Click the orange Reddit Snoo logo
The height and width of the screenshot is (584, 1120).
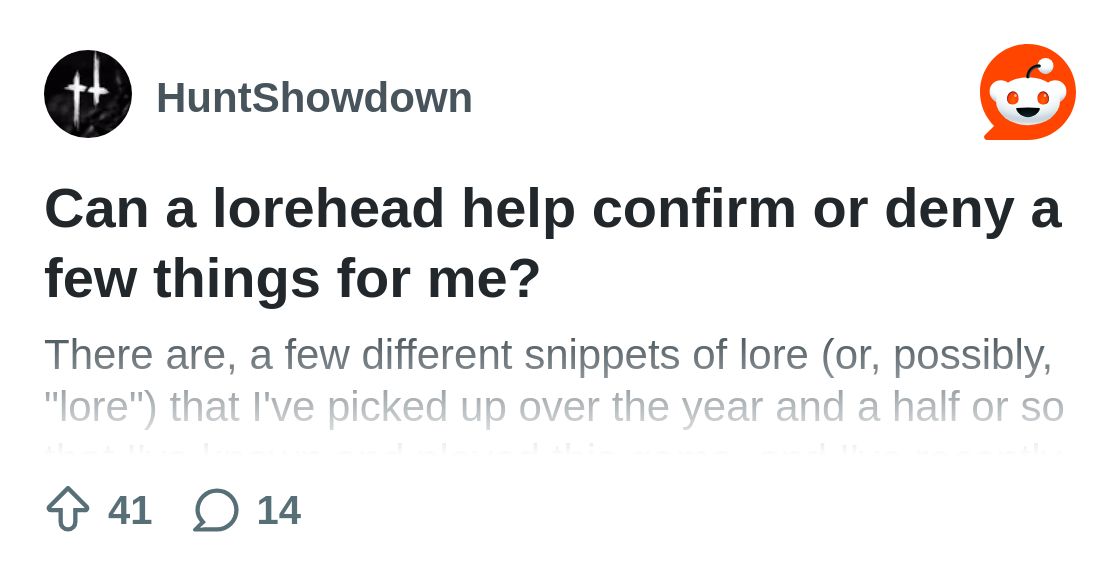[x=1027, y=91]
